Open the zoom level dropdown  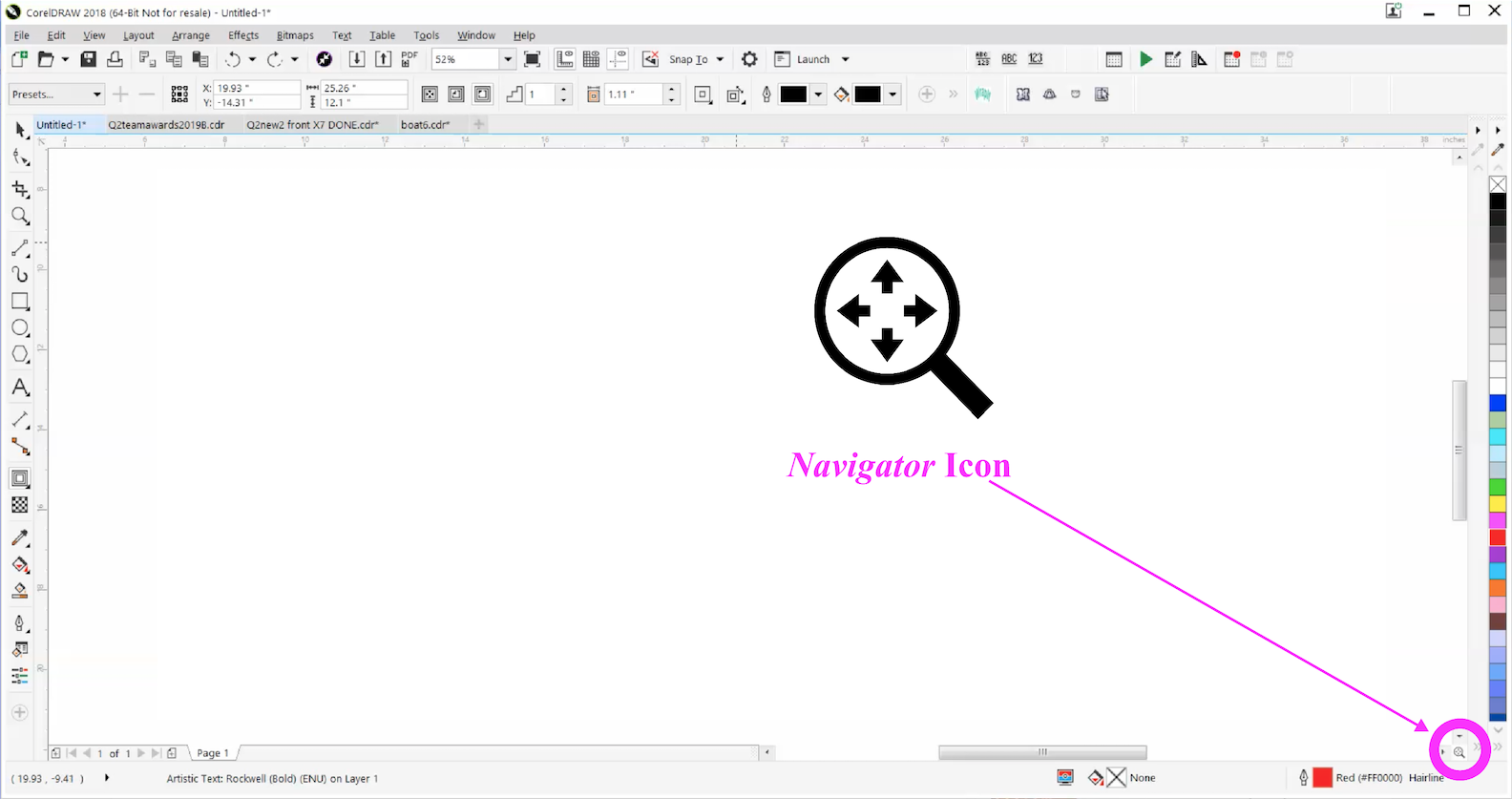(508, 59)
